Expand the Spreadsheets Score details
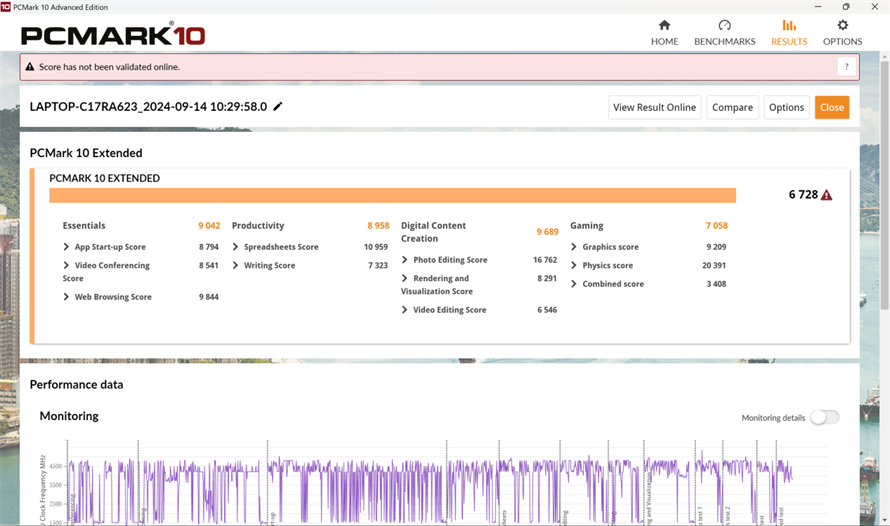Image resolution: width=890 pixels, height=526 pixels. pyautogui.click(x=280, y=247)
